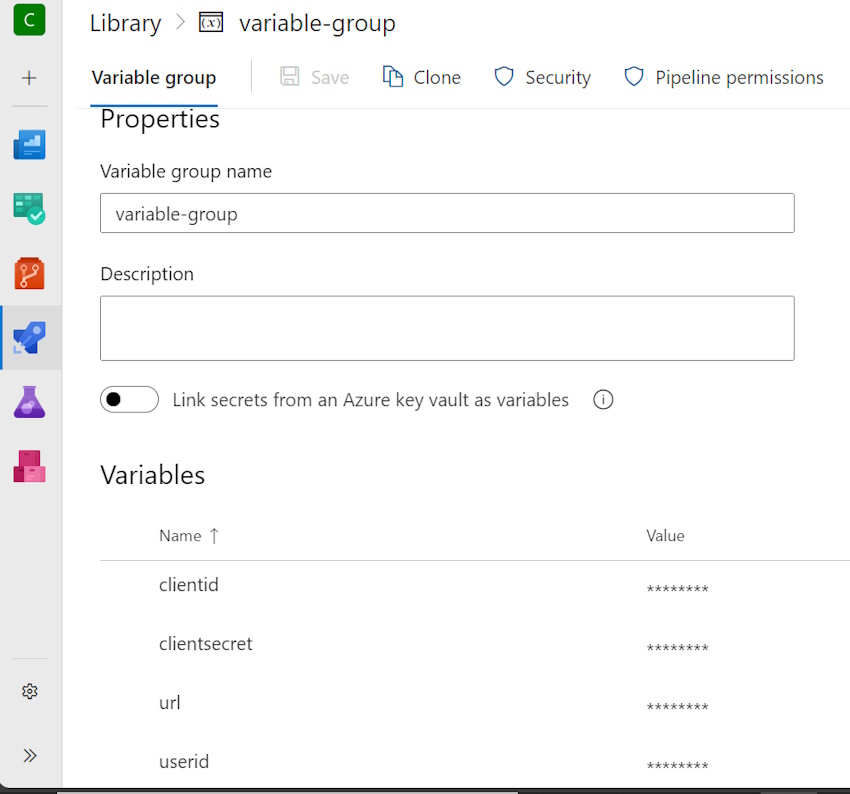Open project settings gear icon
The width and height of the screenshot is (850, 794).
pyautogui.click(x=30, y=691)
